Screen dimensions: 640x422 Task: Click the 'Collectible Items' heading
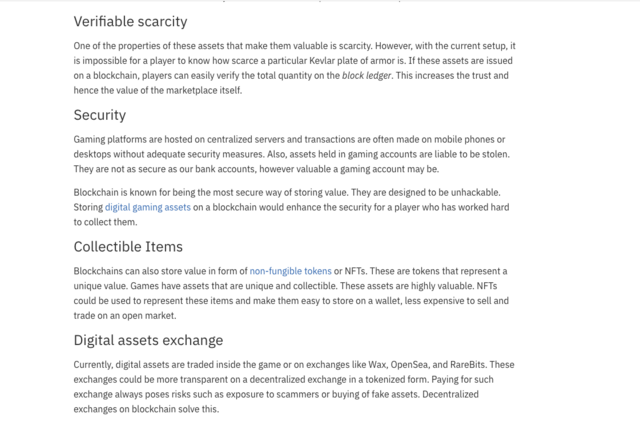click(128, 247)
